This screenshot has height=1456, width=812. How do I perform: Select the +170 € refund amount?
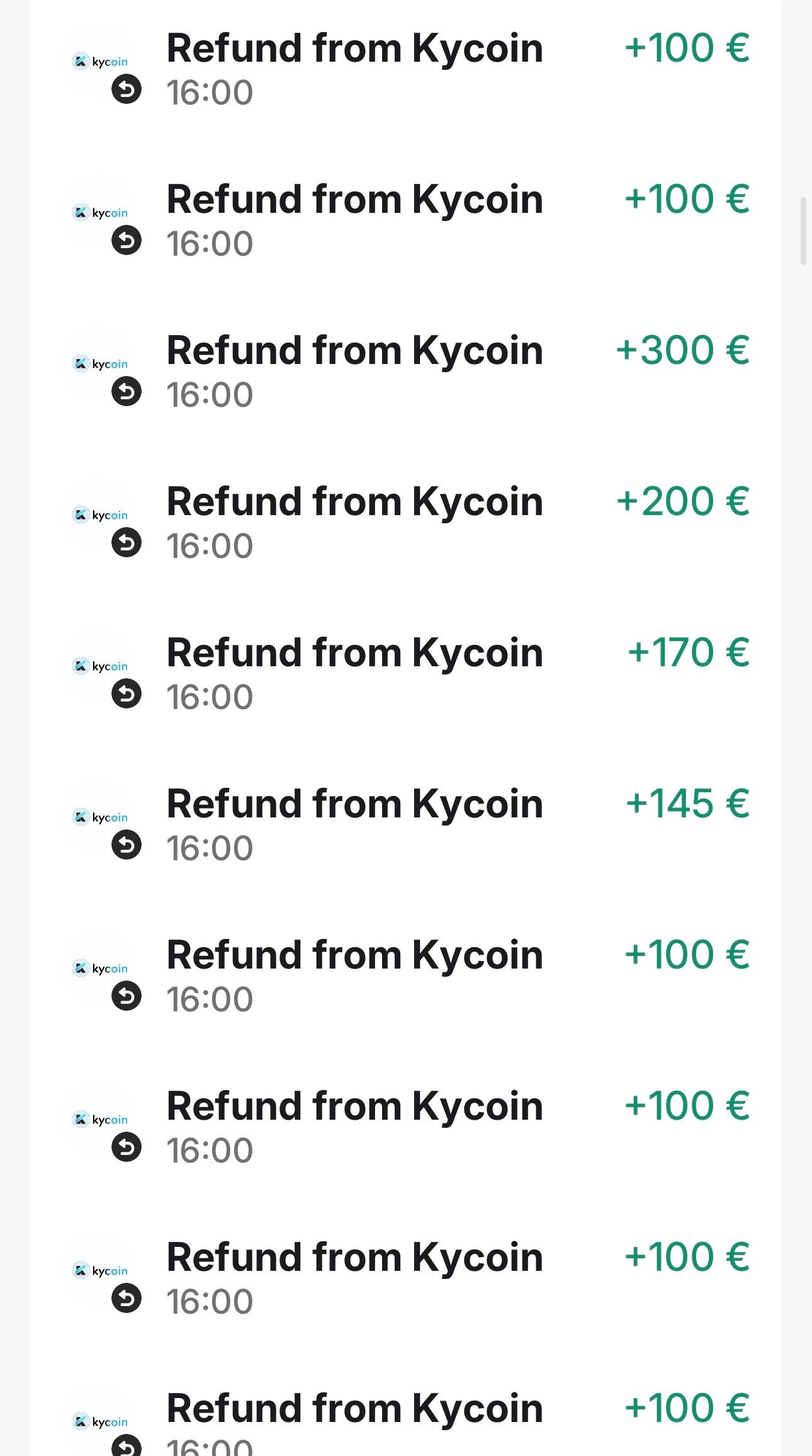coord(688,652)
